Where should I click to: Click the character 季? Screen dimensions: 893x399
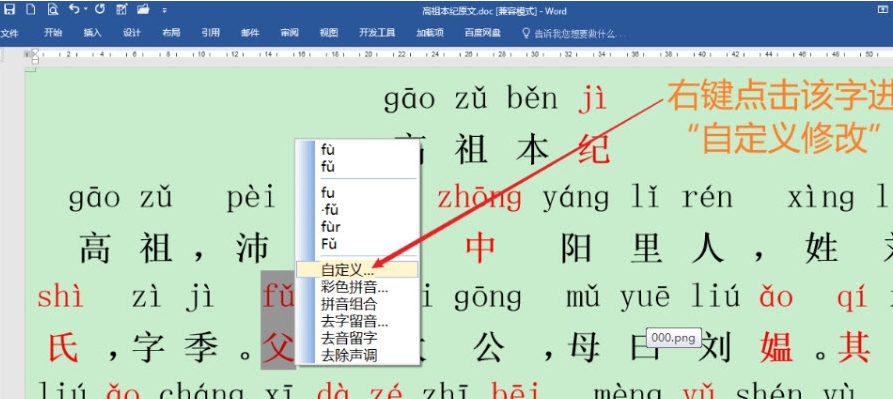click(x=200, y=347)
